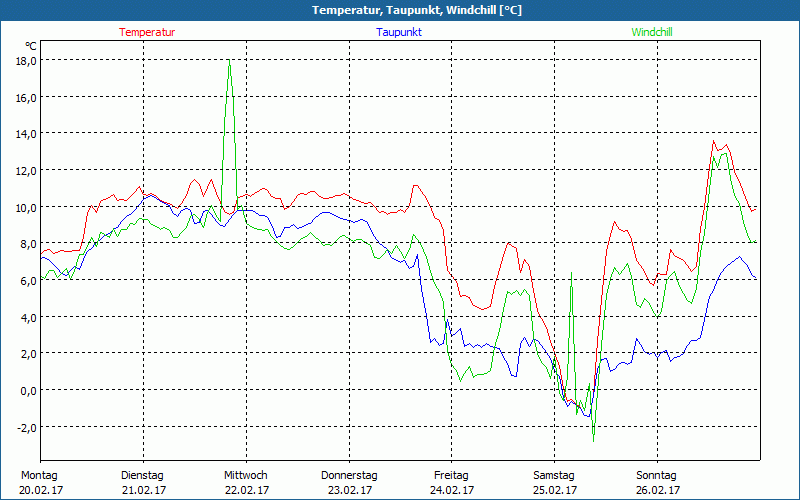Viewport: 800px width, 500px height.
Task: Click the date 22.02.17
Action: [247, 490]
